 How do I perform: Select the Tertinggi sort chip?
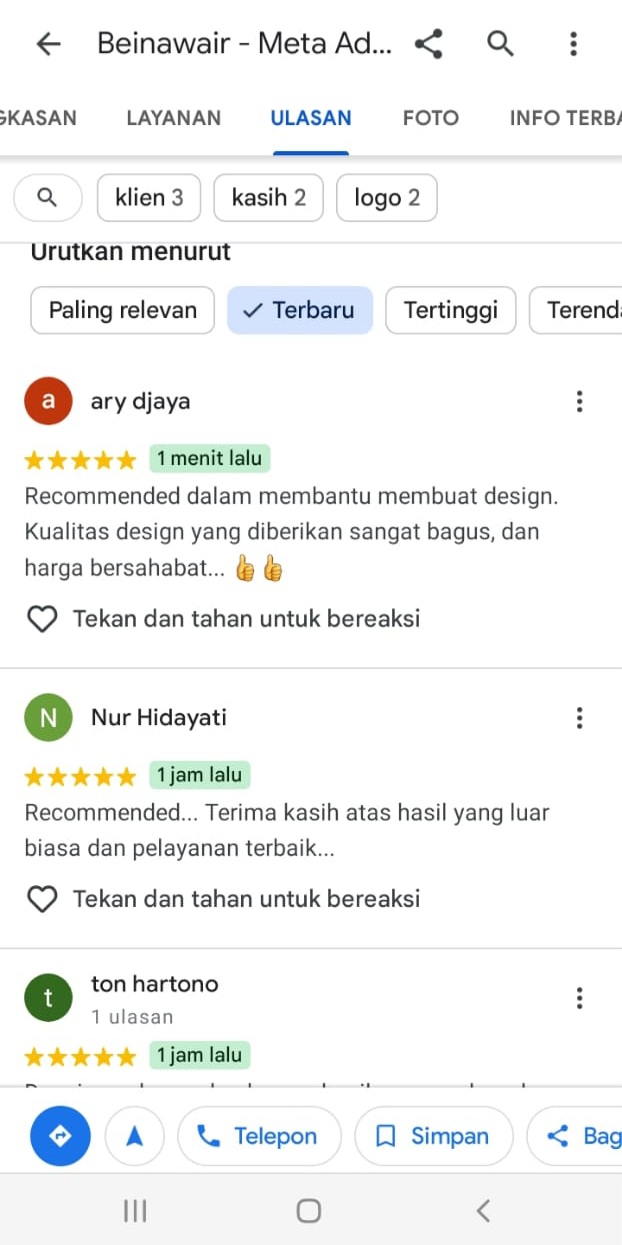click(451, 310)
